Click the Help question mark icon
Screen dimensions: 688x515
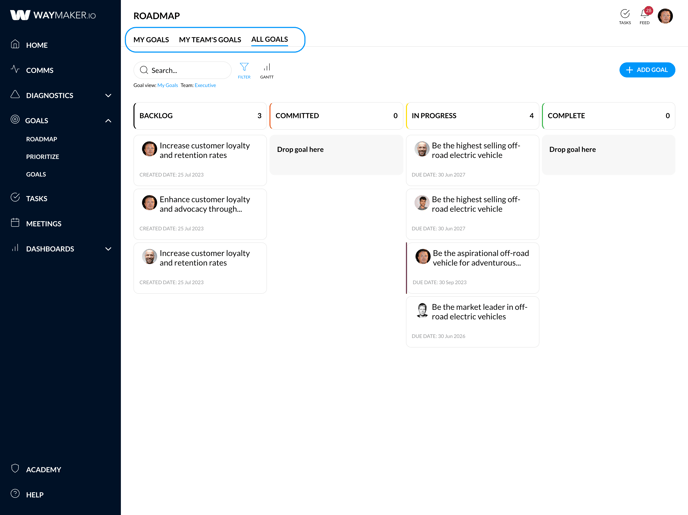[15, 494]
